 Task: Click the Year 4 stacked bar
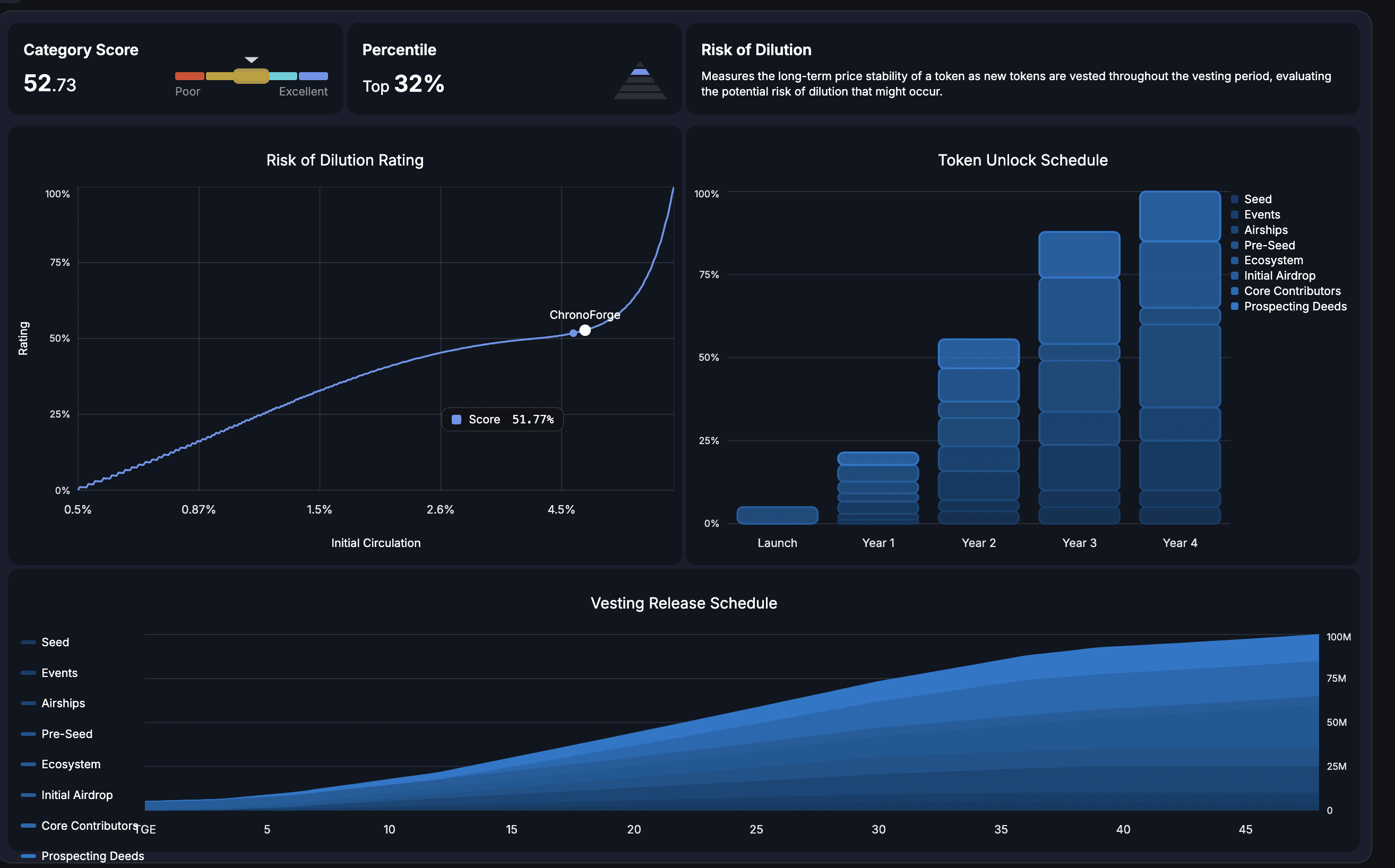pyautogui.click(x=1180, y=358)
